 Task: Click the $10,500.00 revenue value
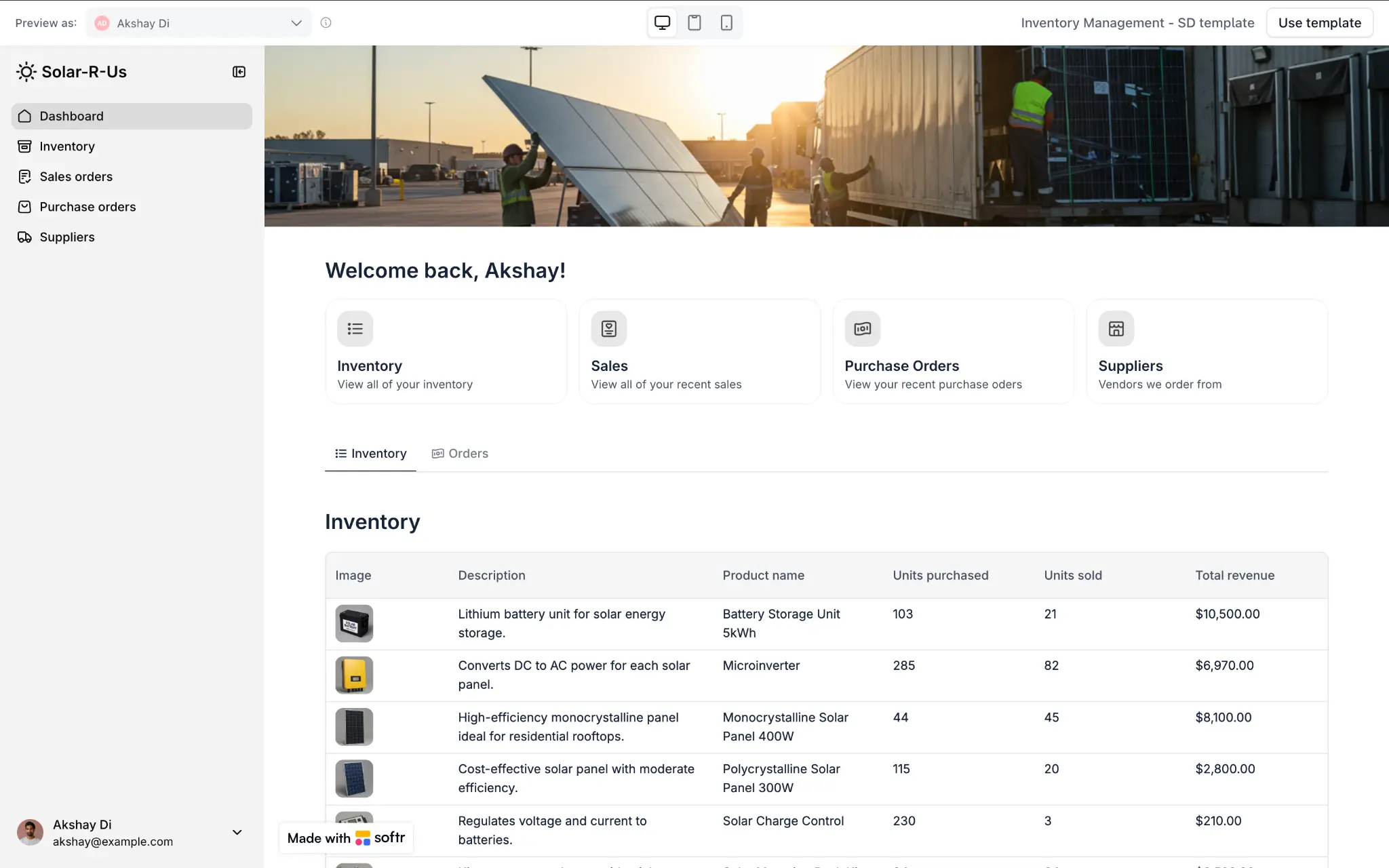1228,614
